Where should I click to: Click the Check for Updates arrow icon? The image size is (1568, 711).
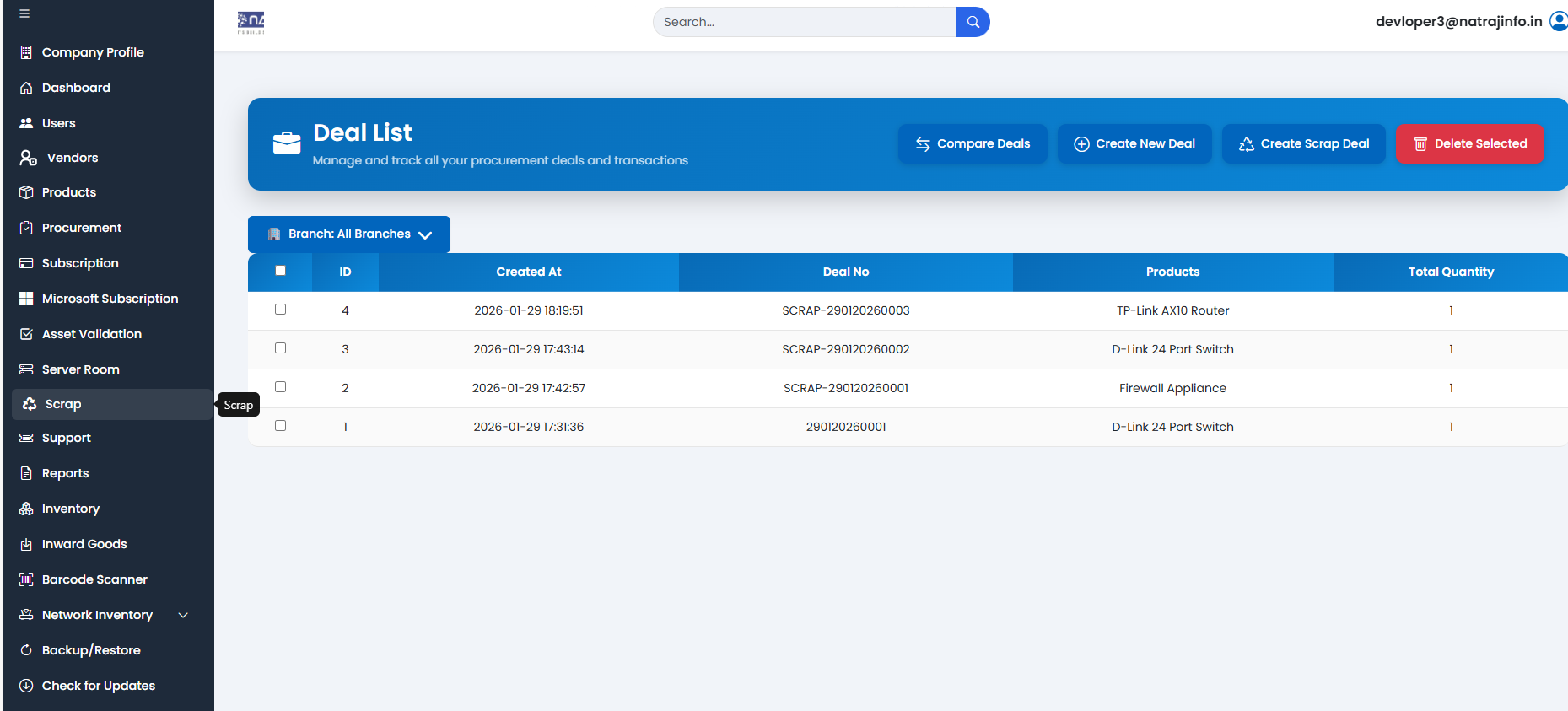[x=26, y=686]
